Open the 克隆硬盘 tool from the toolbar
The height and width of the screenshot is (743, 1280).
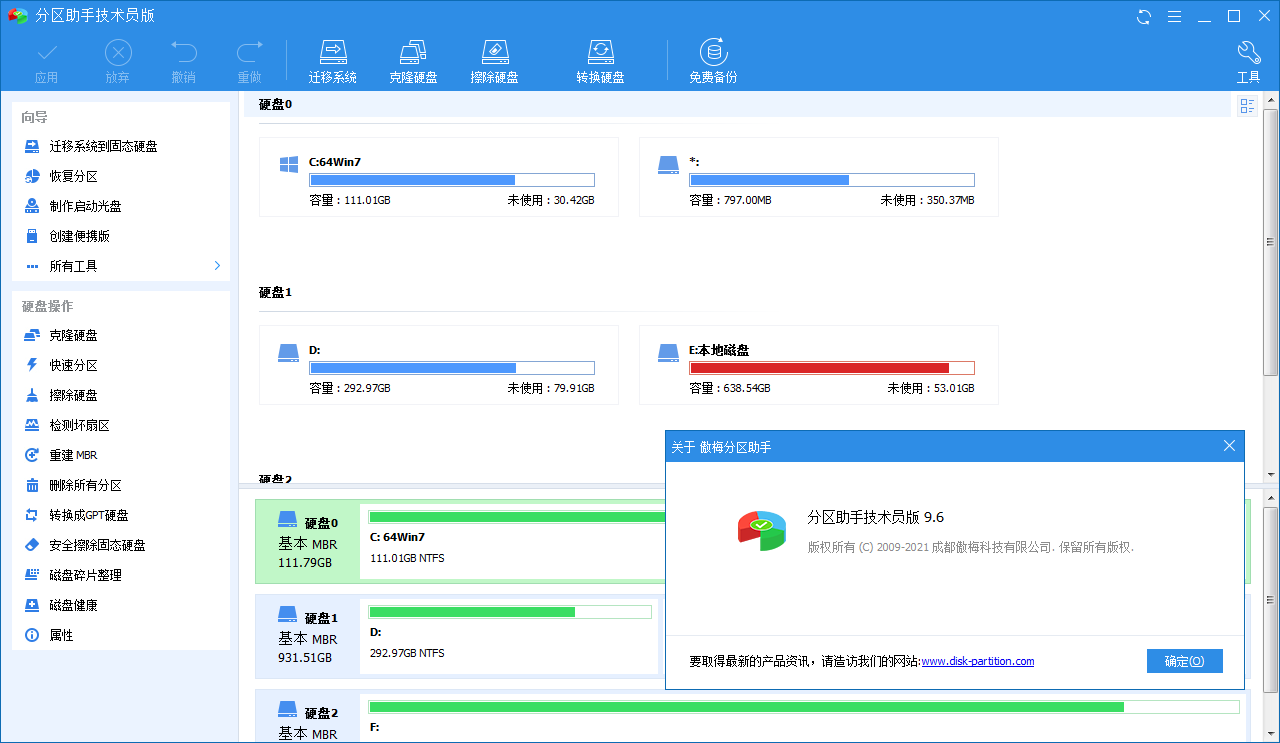pyautogui.click(x=413, y=58)
